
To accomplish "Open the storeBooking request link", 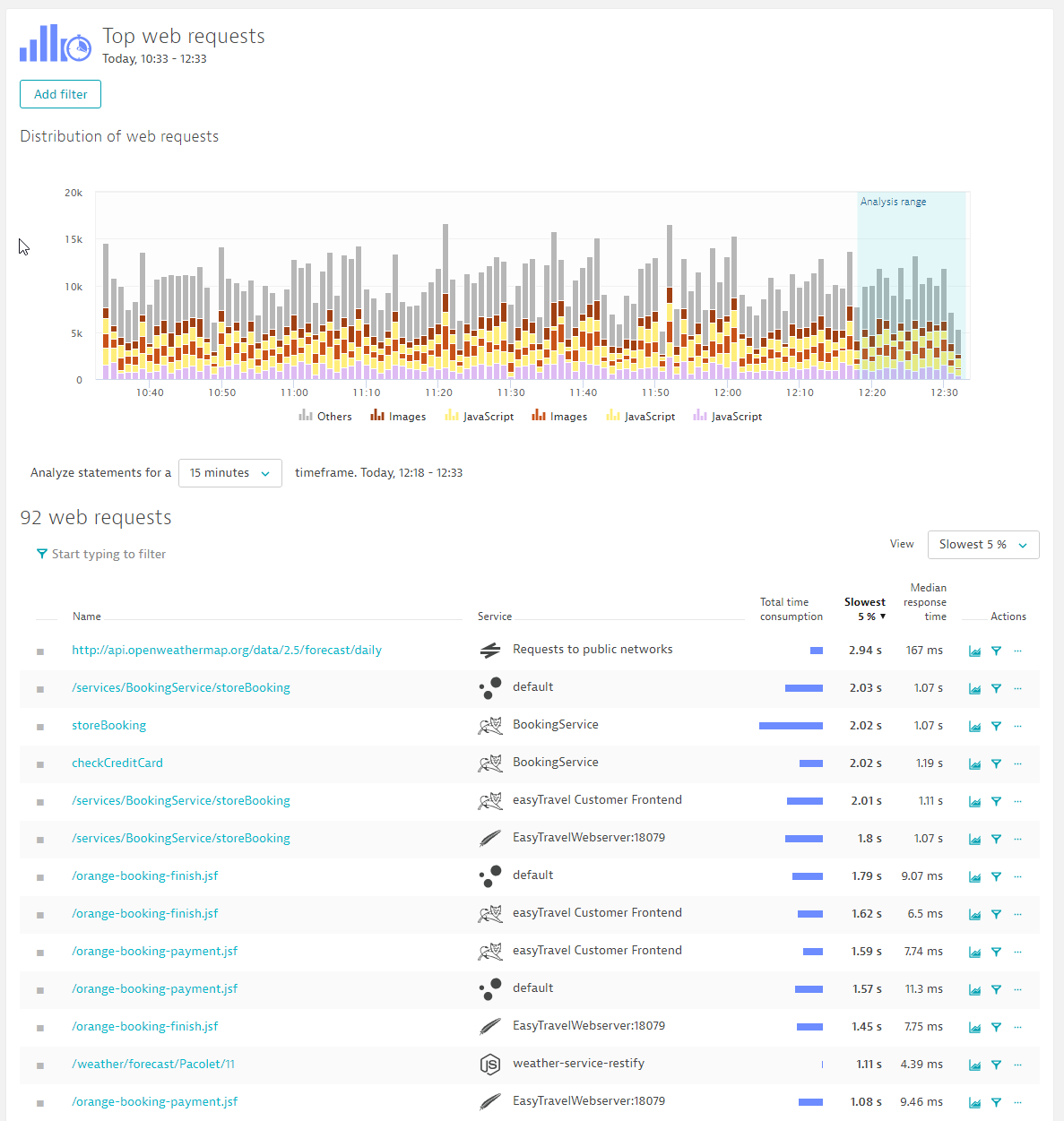I will (x=108, y=725).
